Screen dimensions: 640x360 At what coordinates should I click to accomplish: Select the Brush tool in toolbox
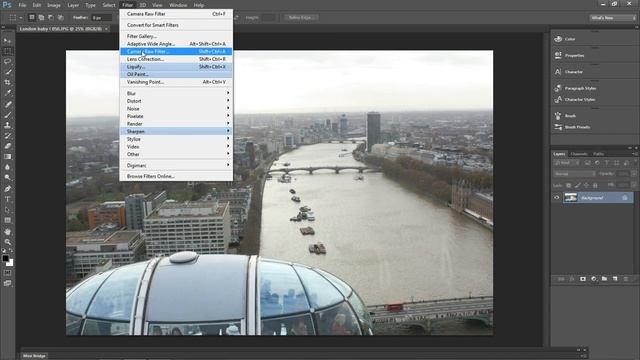pos(7,115)
